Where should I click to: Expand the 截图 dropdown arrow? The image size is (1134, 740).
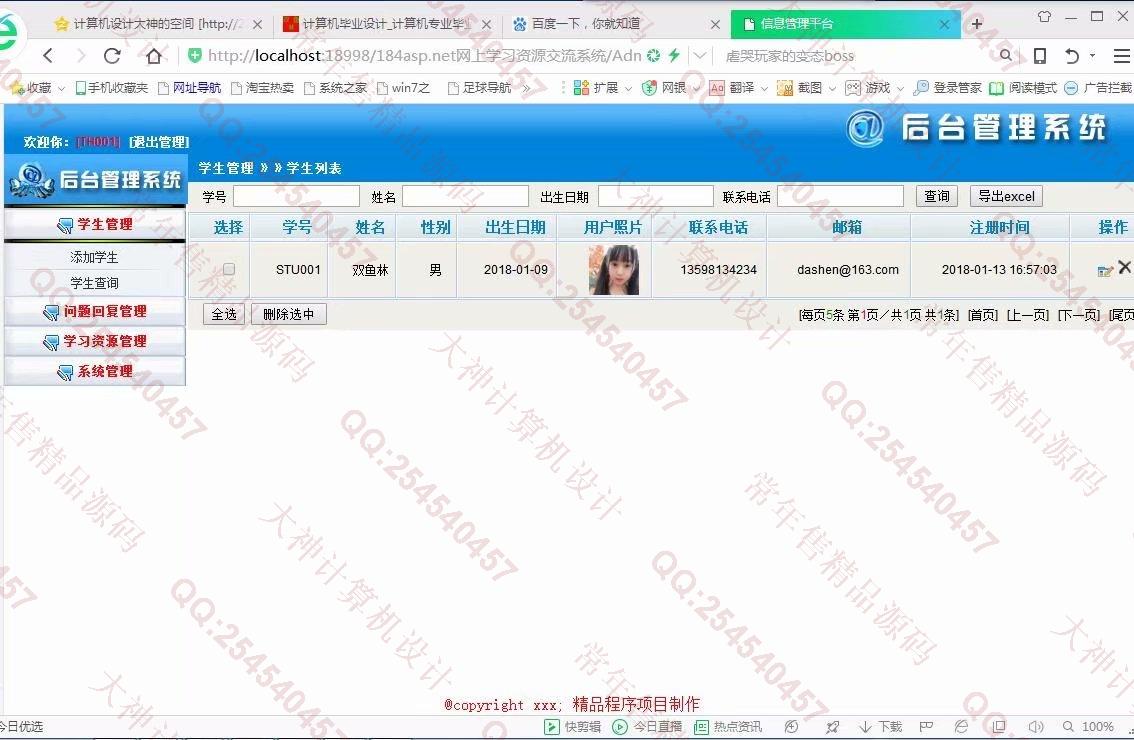[832, 89]
